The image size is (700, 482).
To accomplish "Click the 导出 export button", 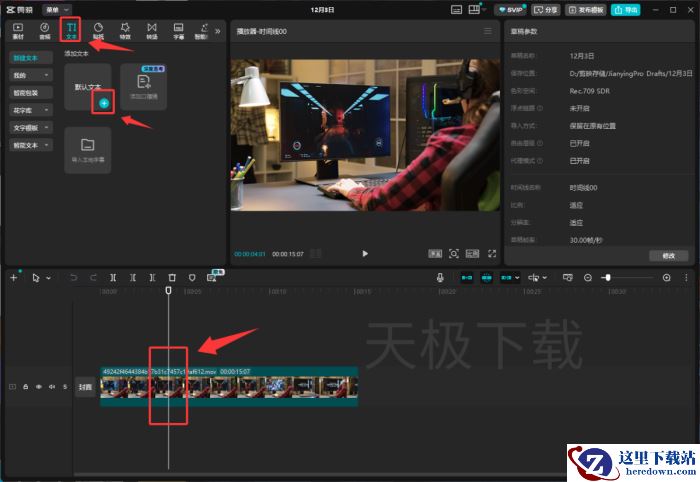I will (626, 10).
